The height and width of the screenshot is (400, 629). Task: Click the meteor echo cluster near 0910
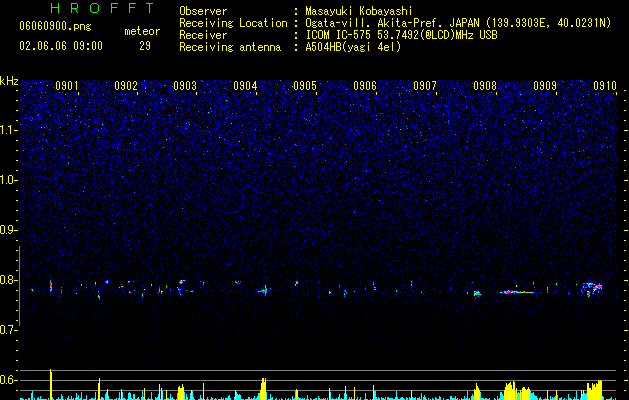(592, 289)
